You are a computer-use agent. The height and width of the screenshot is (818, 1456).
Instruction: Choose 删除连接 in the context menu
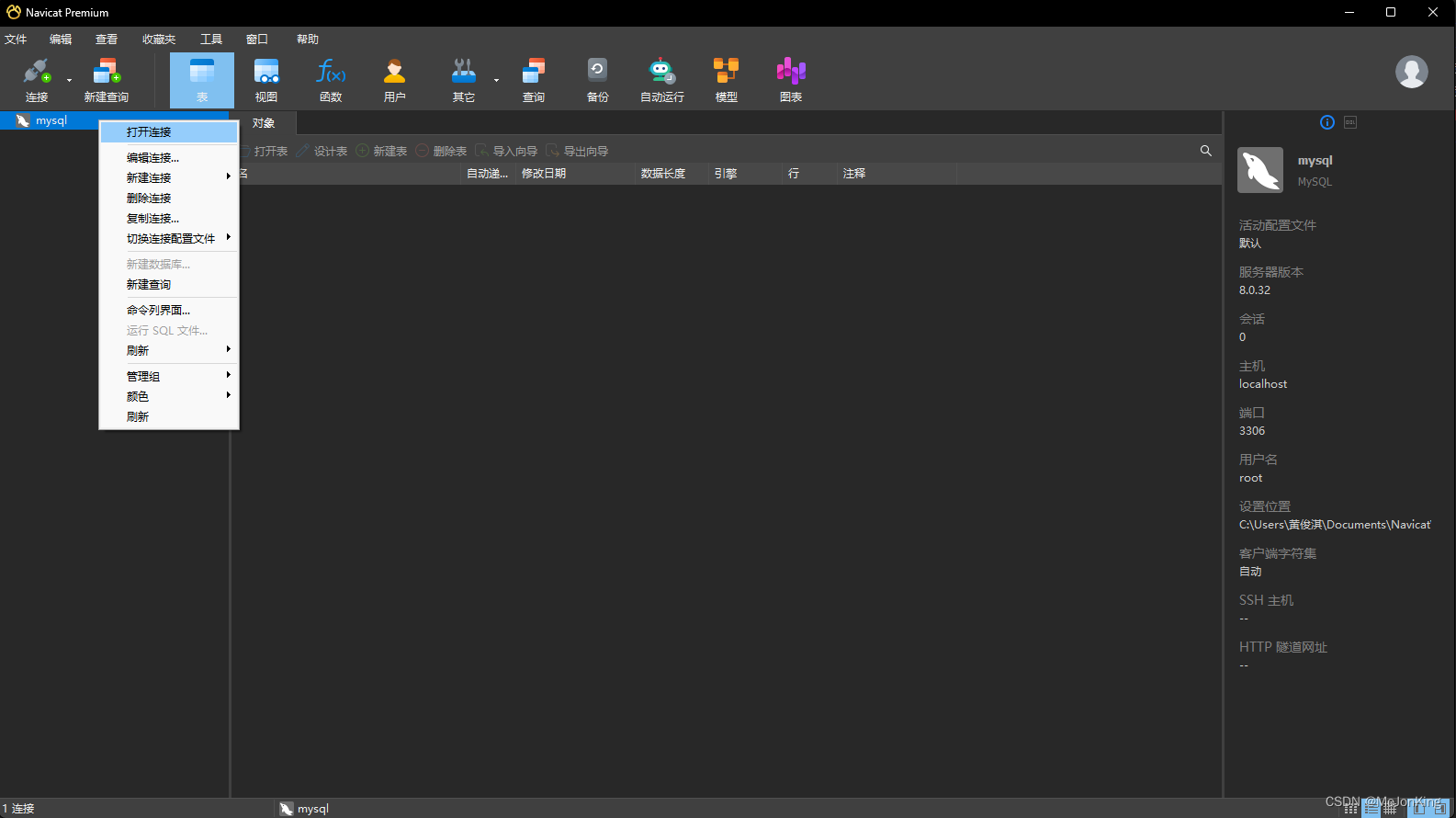[169, 199]
